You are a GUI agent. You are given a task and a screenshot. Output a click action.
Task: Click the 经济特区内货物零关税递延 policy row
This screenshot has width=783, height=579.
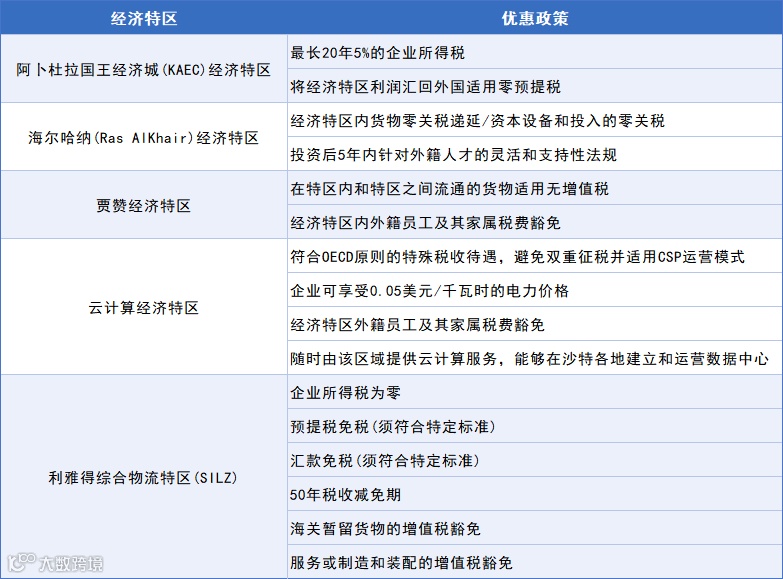coord(535,120)
